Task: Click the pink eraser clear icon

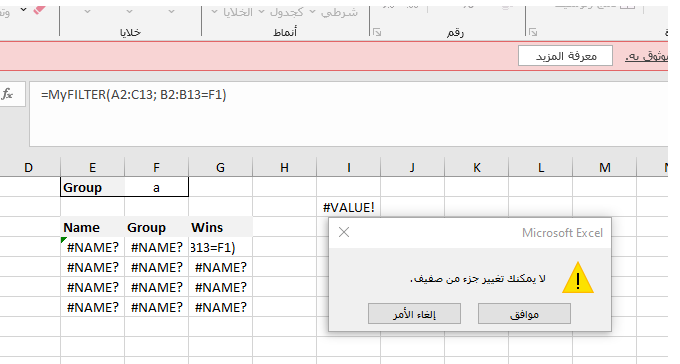Action: coord(40,10)
